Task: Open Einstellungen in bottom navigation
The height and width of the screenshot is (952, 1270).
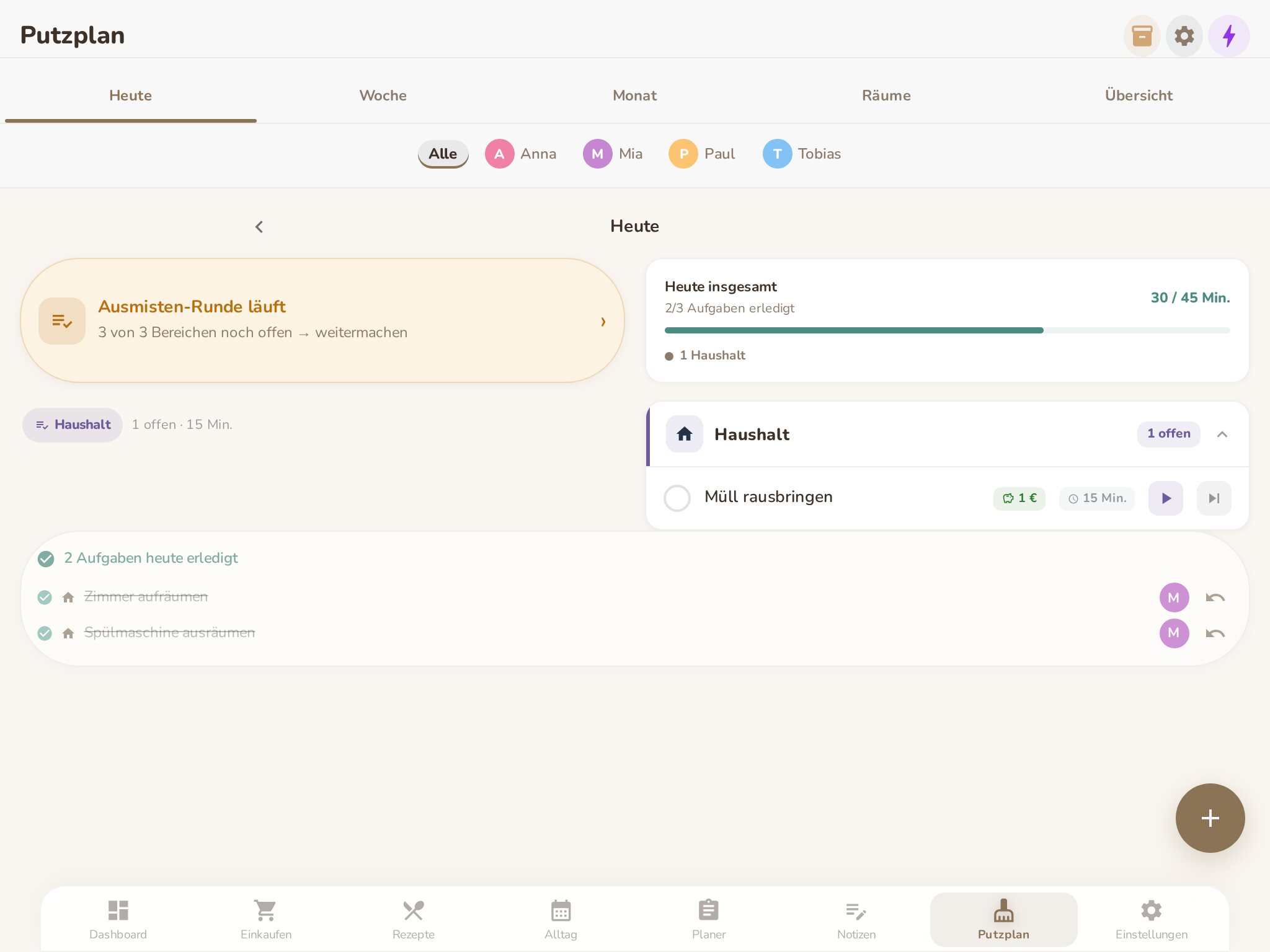Action: [1152, 920]
